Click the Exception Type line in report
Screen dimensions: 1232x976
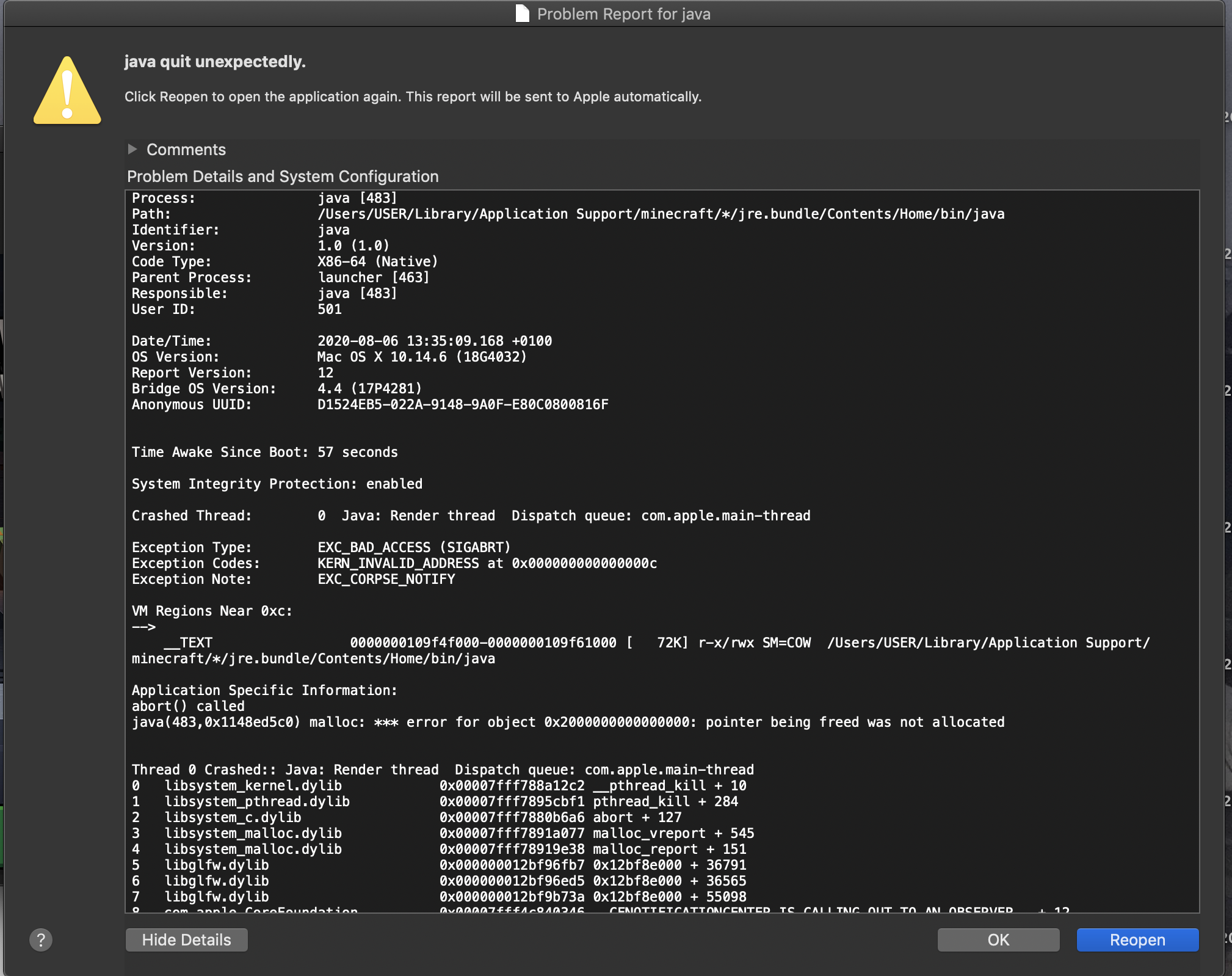321,547
